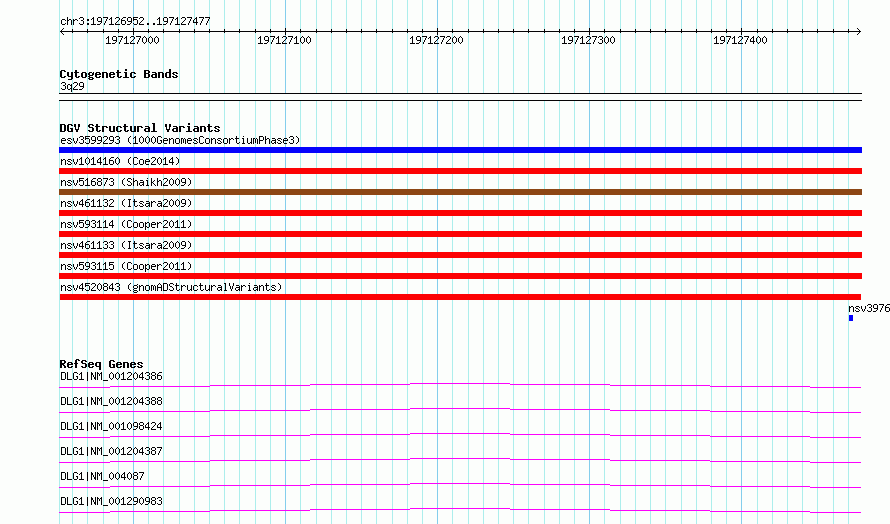Click the small blue nsv3976 variant marker
The height and width of the screenshot is (524, 890).
[851, 318]
